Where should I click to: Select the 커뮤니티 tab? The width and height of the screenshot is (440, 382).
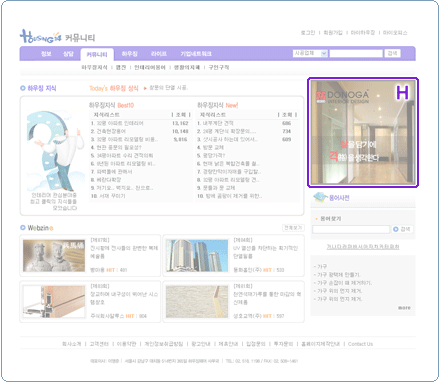97,54
